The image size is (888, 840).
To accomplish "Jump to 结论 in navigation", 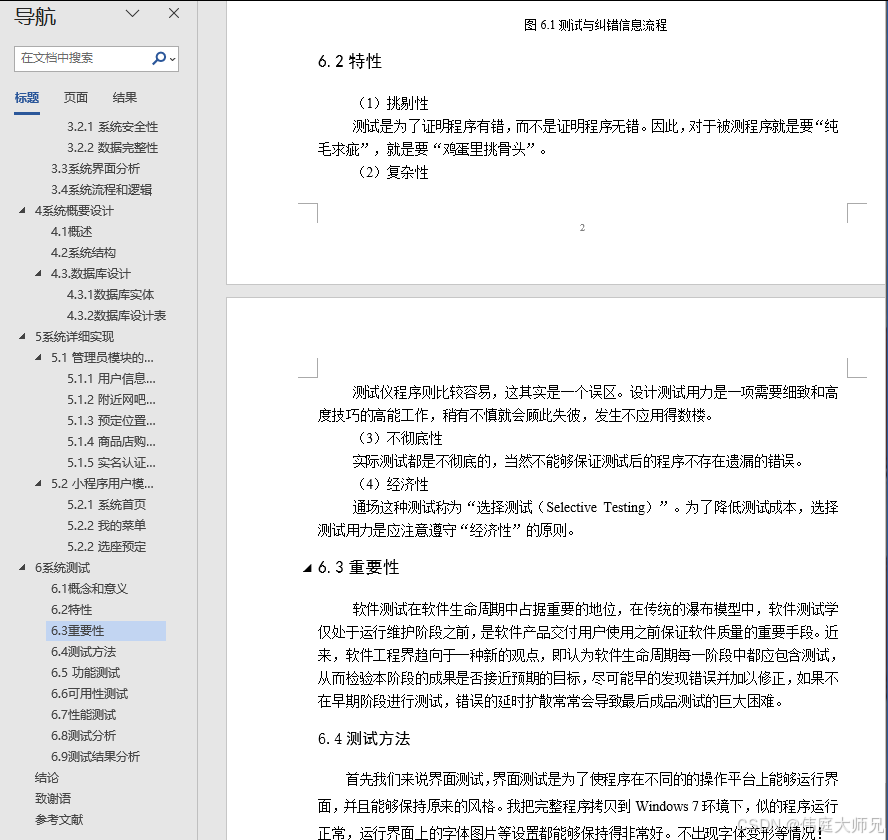I will click(x=46, y=778).
